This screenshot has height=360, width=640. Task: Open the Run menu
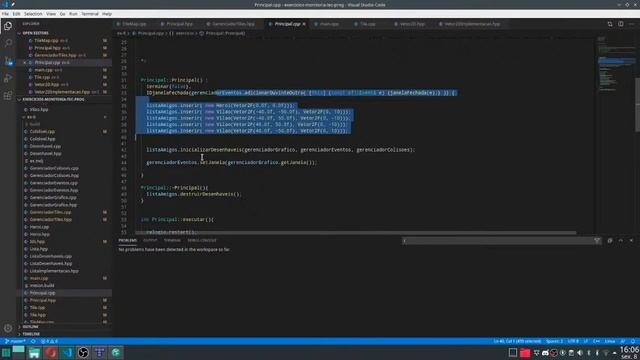coord(73,14)
